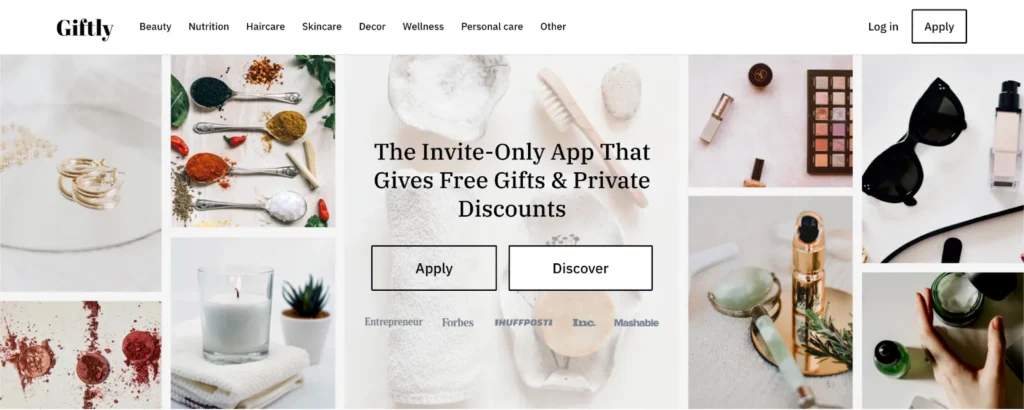Click the Other nav link

(x=553, y=27)
